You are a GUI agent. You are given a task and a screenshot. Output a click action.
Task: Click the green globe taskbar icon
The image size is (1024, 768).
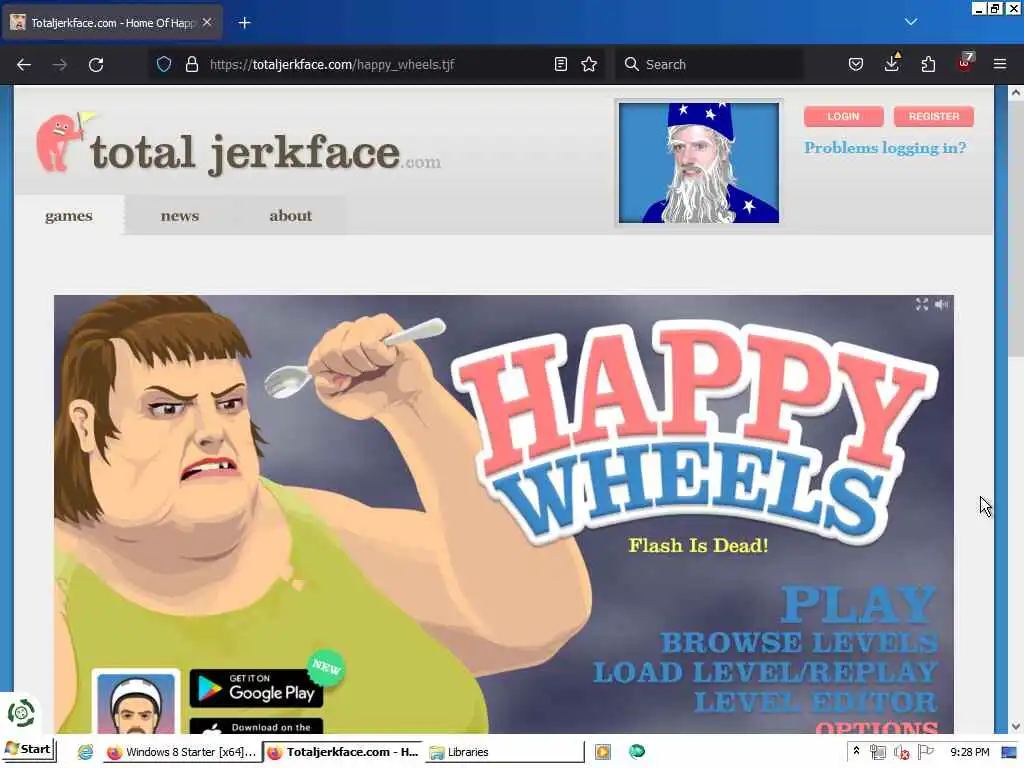coord(637,752)
